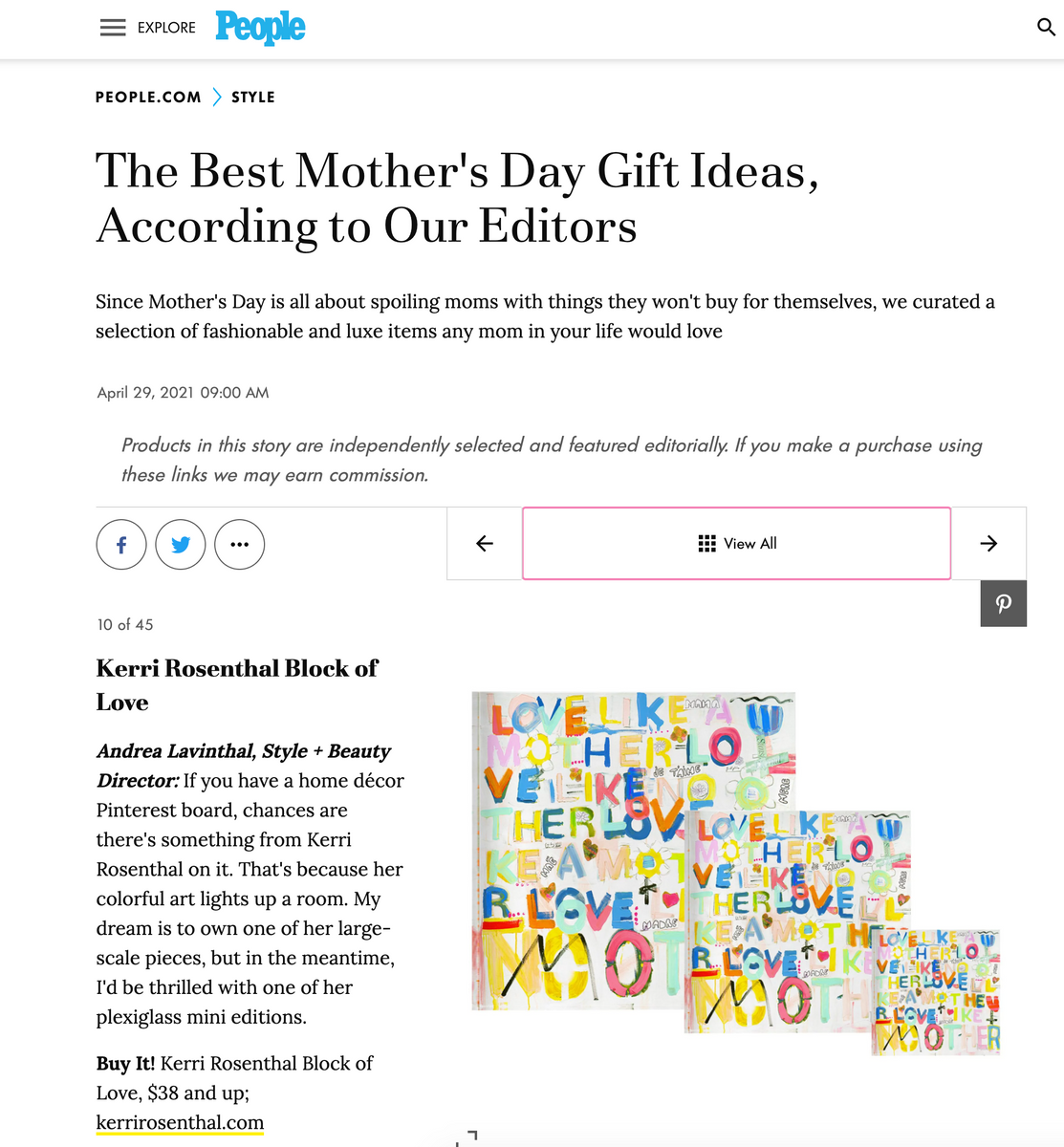
Task: Share the article via Twitter icon
Action: click(x=180, y=544)
